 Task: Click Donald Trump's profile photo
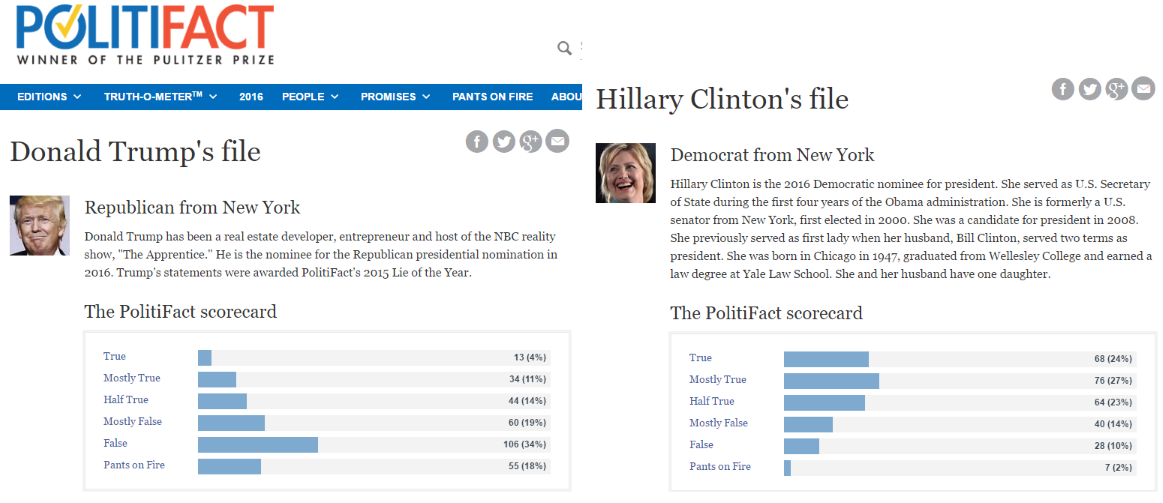[40, 225]
